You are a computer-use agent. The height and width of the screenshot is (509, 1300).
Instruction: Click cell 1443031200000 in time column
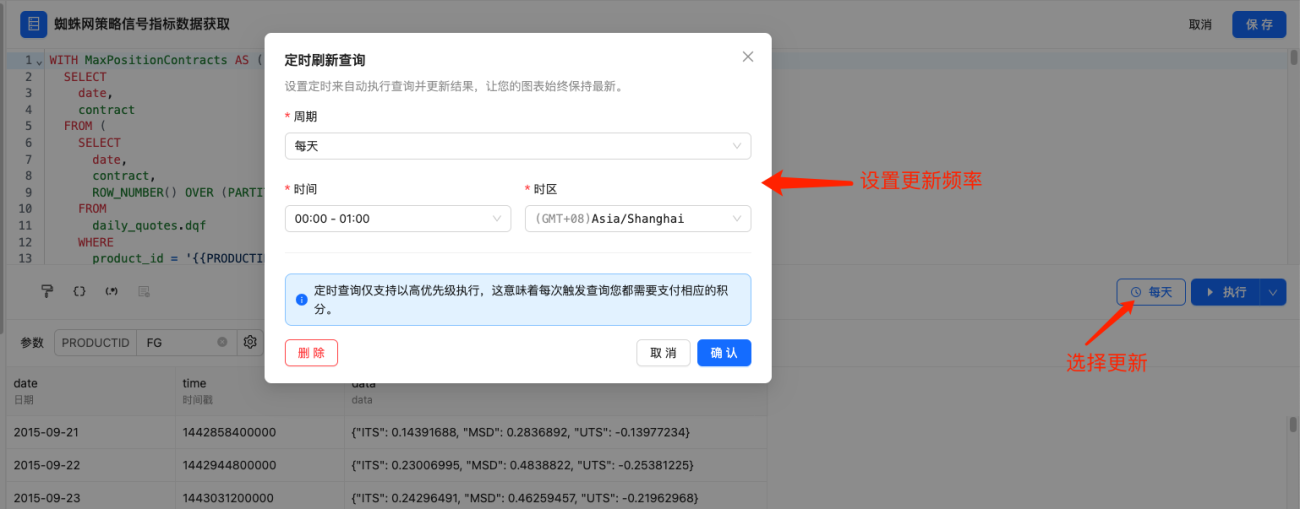click(259, 498)
